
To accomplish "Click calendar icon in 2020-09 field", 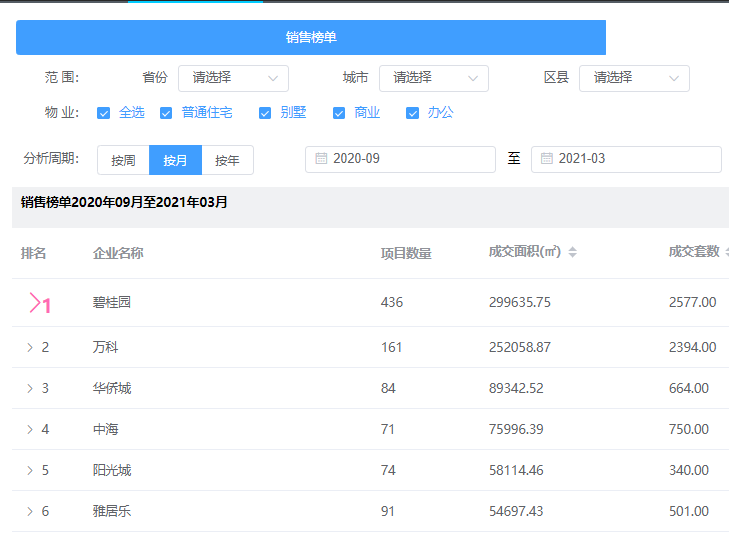I will (x=321, y=159).
